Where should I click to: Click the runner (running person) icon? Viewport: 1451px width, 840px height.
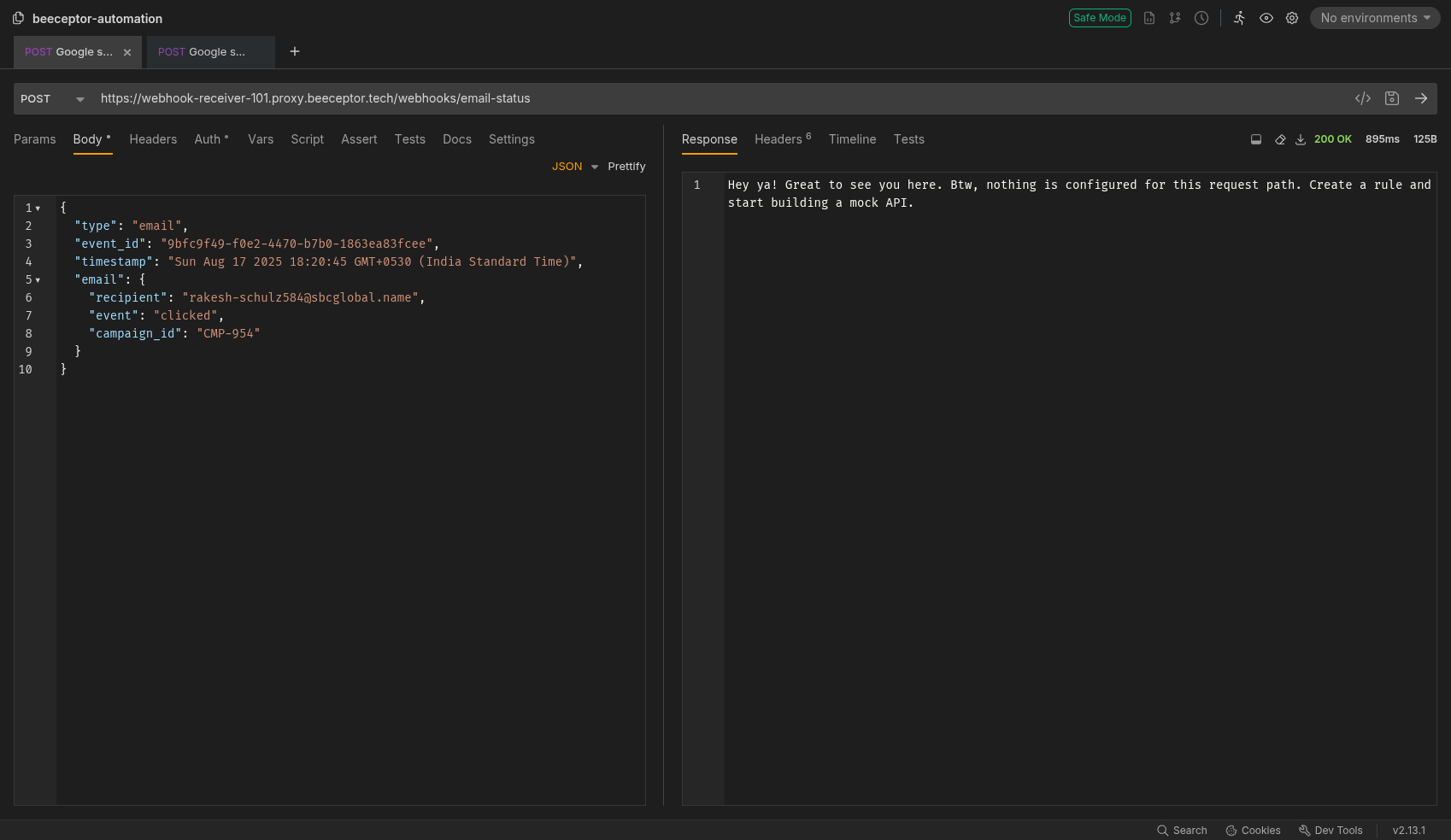tap(1239, 18)
